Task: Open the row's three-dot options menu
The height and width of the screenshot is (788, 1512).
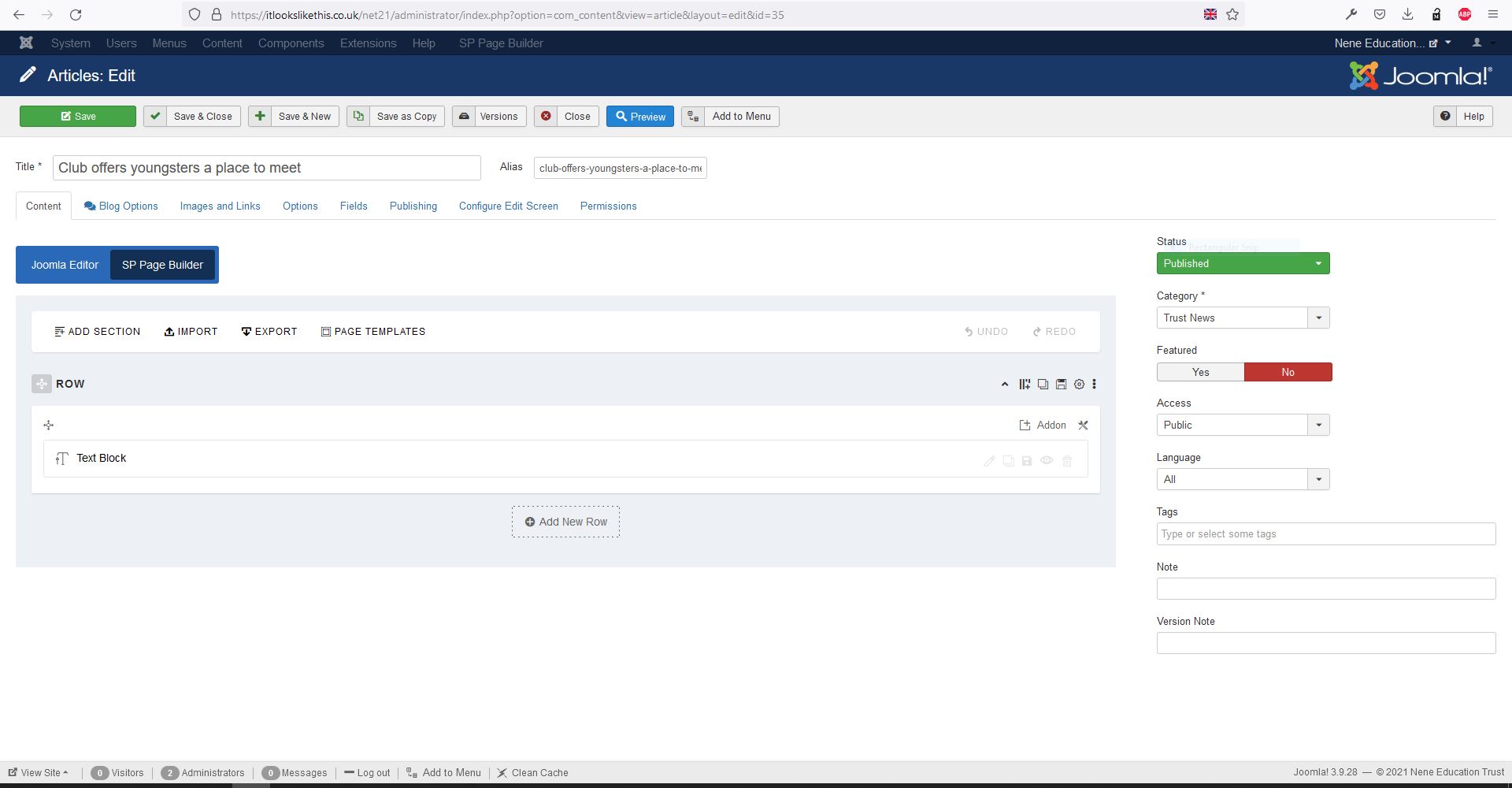Action: click(x=1094, y=384)
